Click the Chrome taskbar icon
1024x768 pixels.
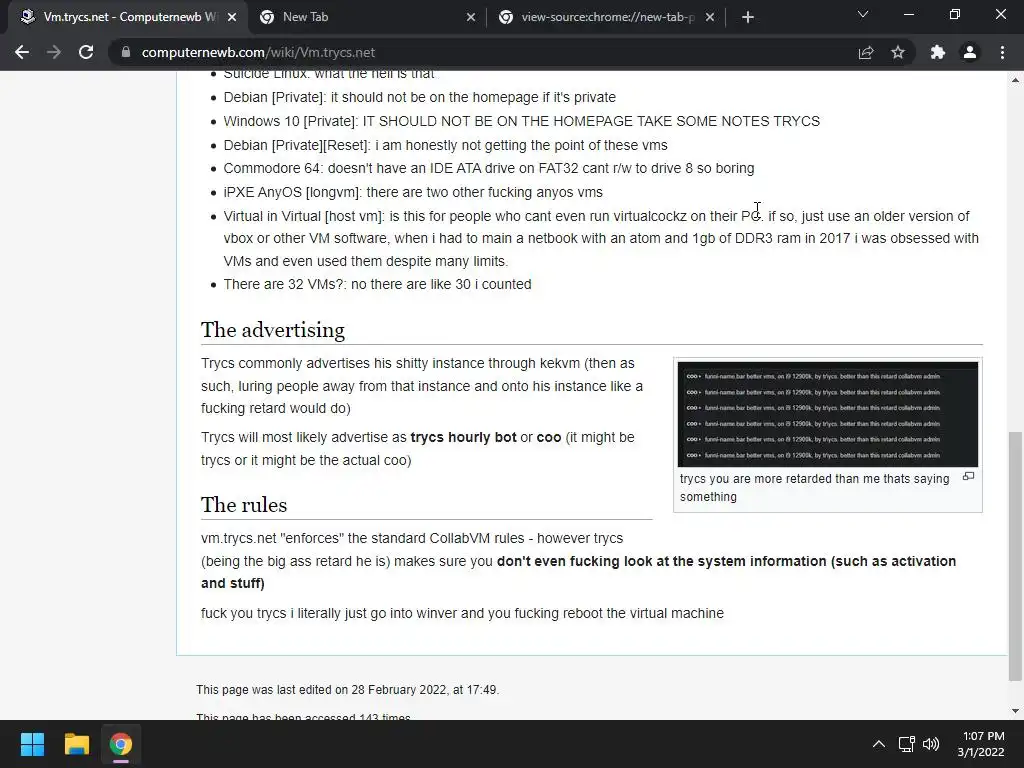click(120, 744)
